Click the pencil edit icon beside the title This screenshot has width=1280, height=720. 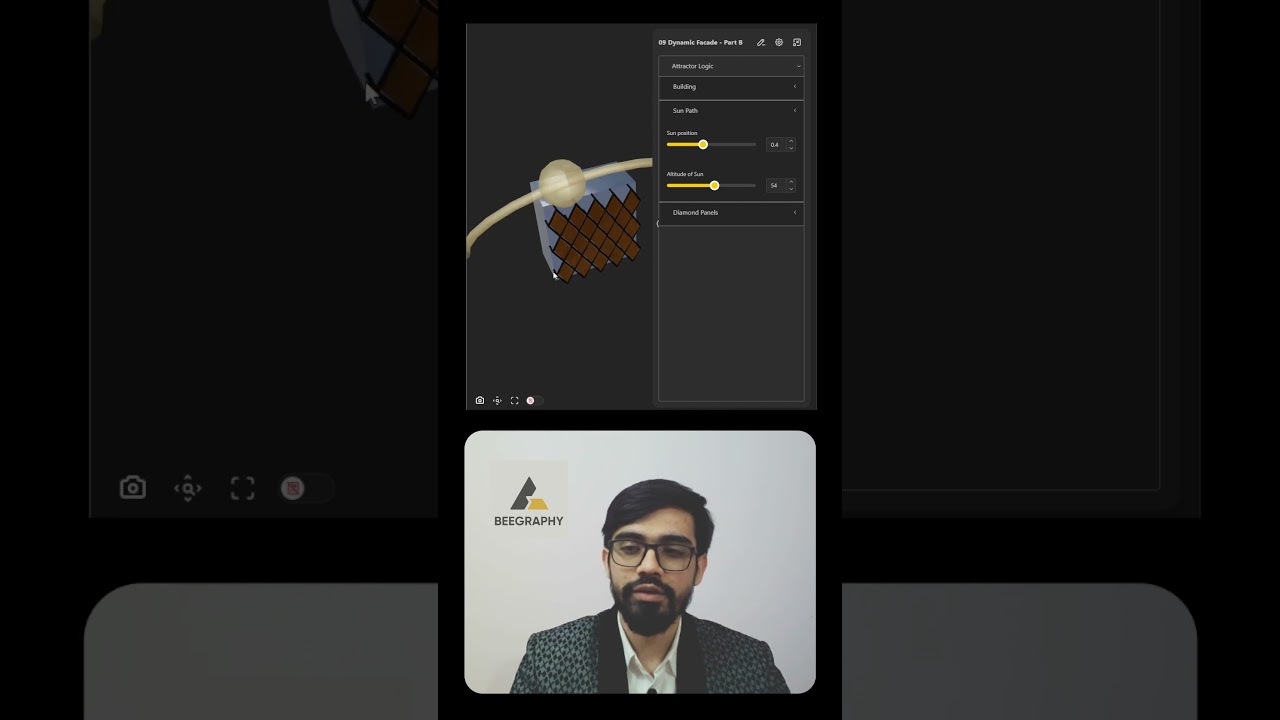tap(761, 43)
